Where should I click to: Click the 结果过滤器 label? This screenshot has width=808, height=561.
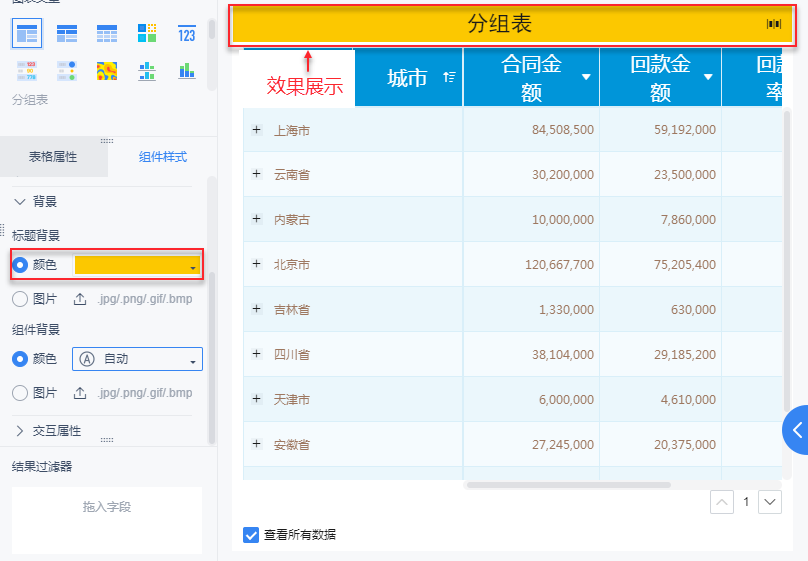(x=42, y=467)
